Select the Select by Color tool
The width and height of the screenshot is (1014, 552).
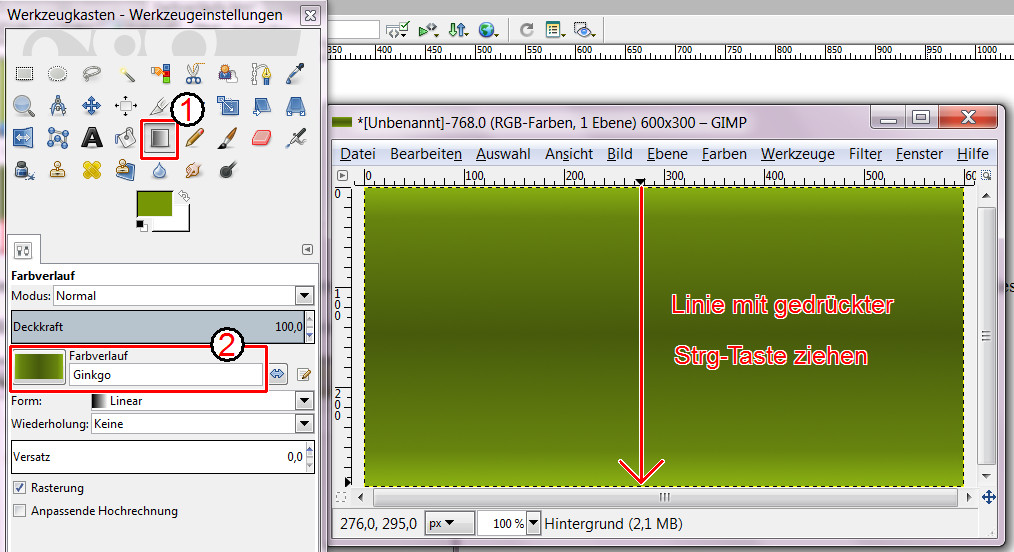coord(160,74)
